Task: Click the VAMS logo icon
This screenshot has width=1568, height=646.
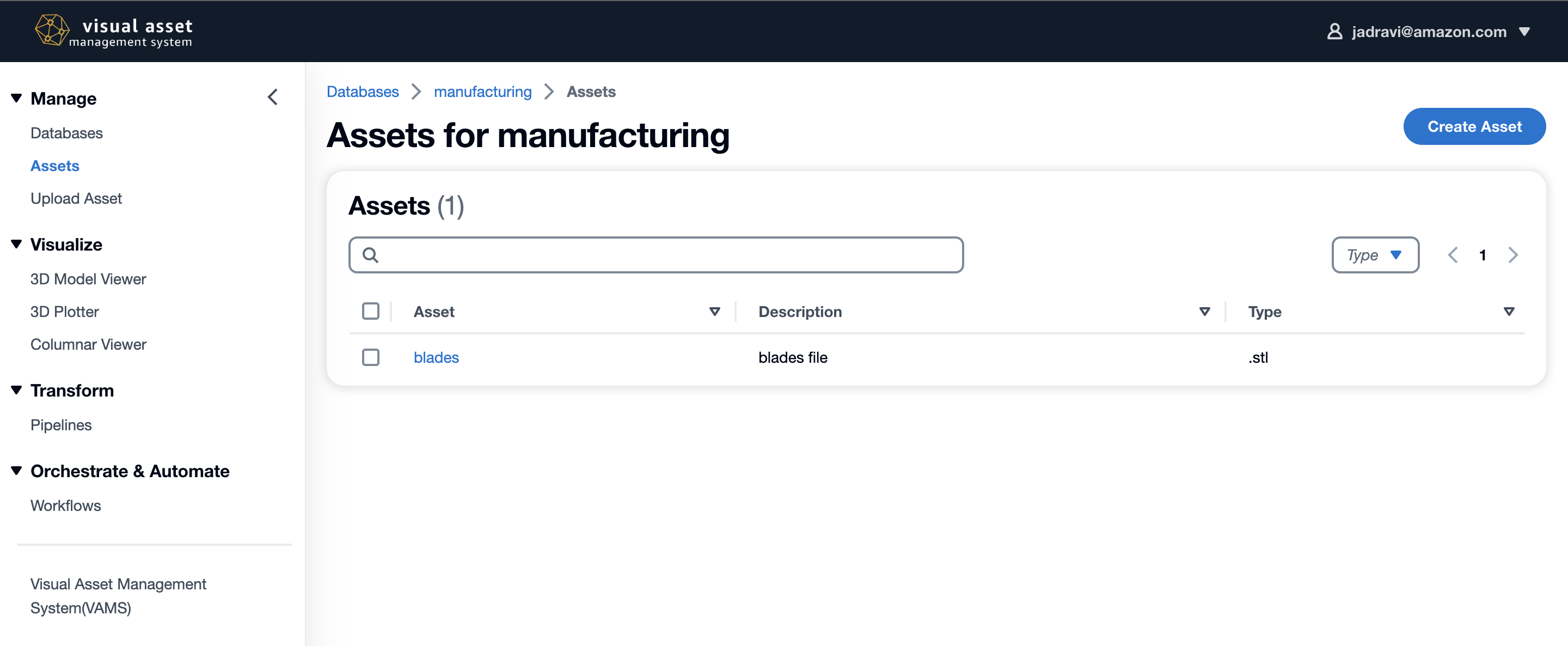Action: (x=51, y=31)
